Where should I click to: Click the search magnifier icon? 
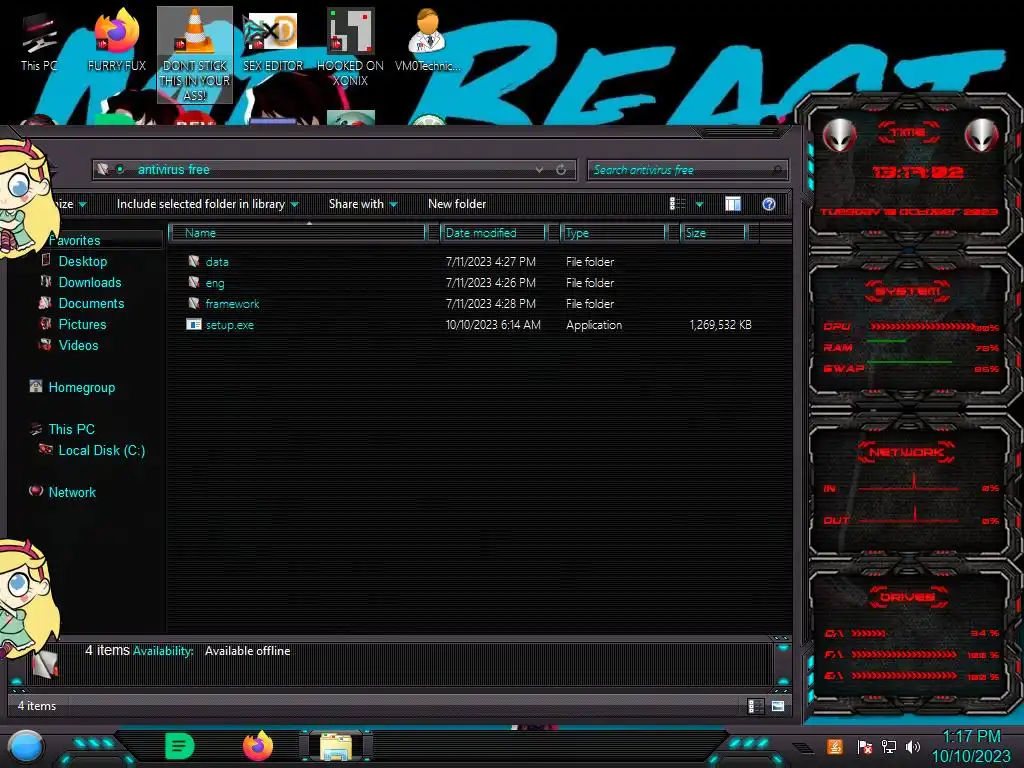776,170
